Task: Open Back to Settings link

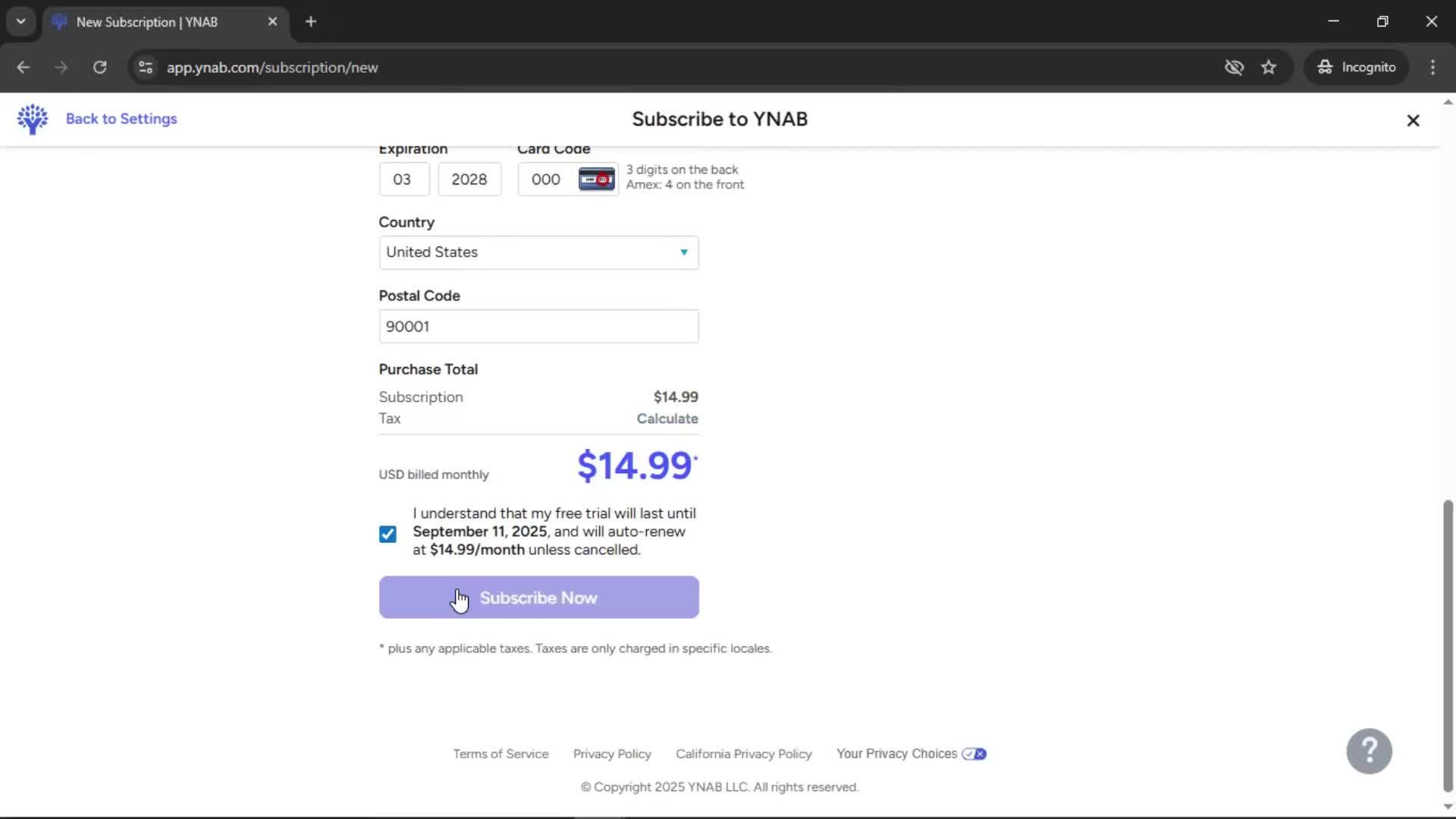Action: click(x=121, y=119)
